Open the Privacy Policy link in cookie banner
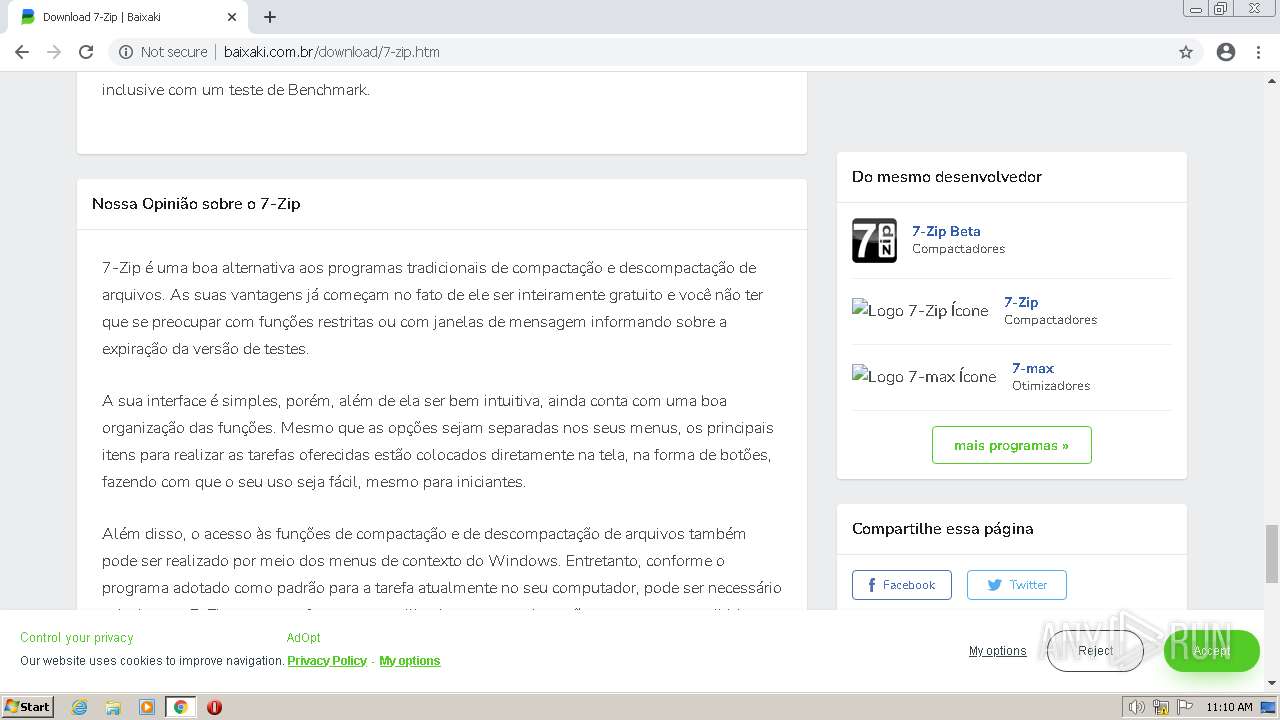The height and width of the screenshot is (720, 1280). click(x=327, y=661)
